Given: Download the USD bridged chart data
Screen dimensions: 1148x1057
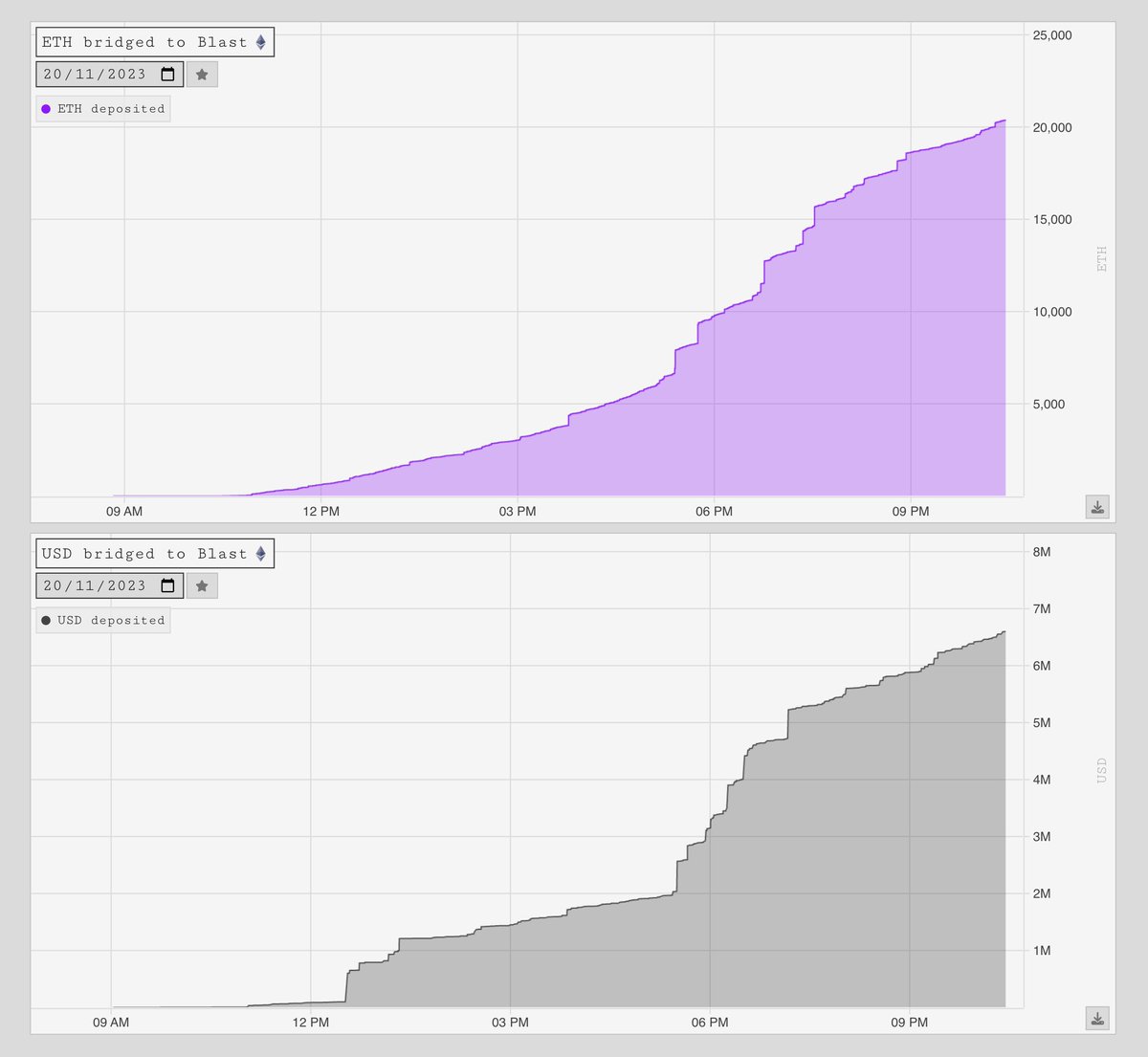Looking at the screenshot, I should (x=1097, y=1019).
